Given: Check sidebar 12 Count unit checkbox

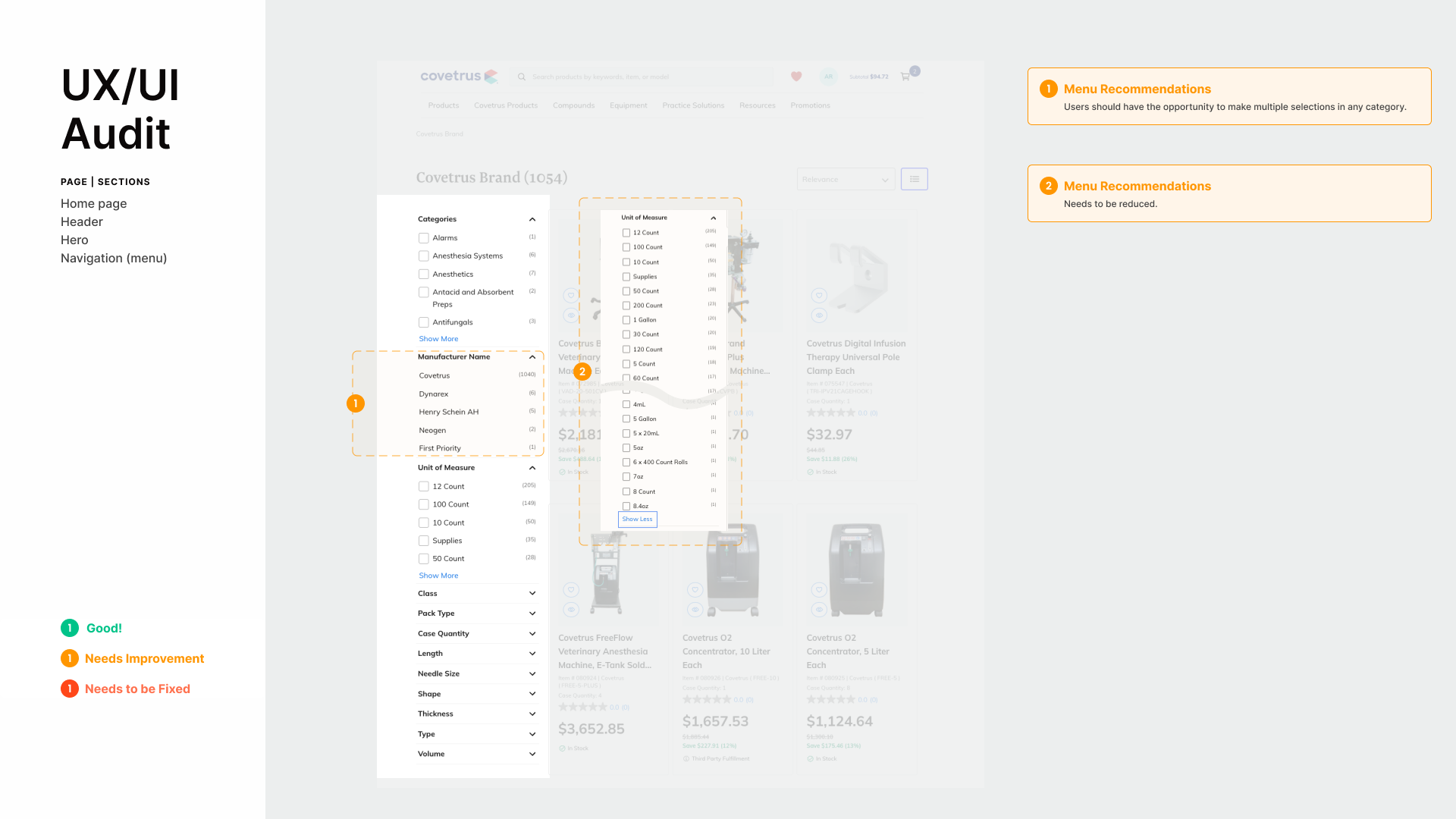Looking at the screenshot, I should pyautogui.click(x=424, y=487).
